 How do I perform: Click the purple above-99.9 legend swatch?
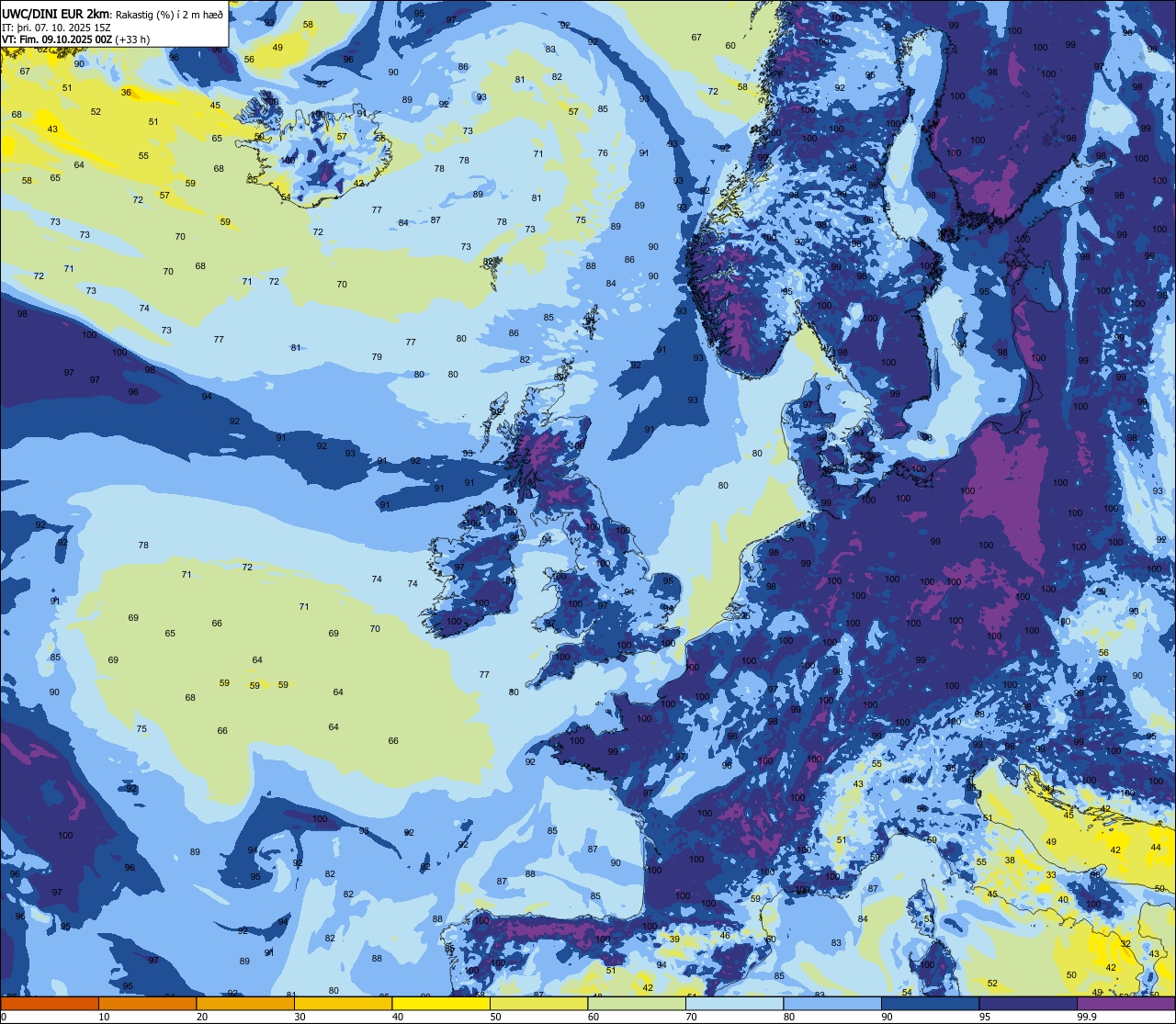pyautogui.click(x=1125, y=1003)
